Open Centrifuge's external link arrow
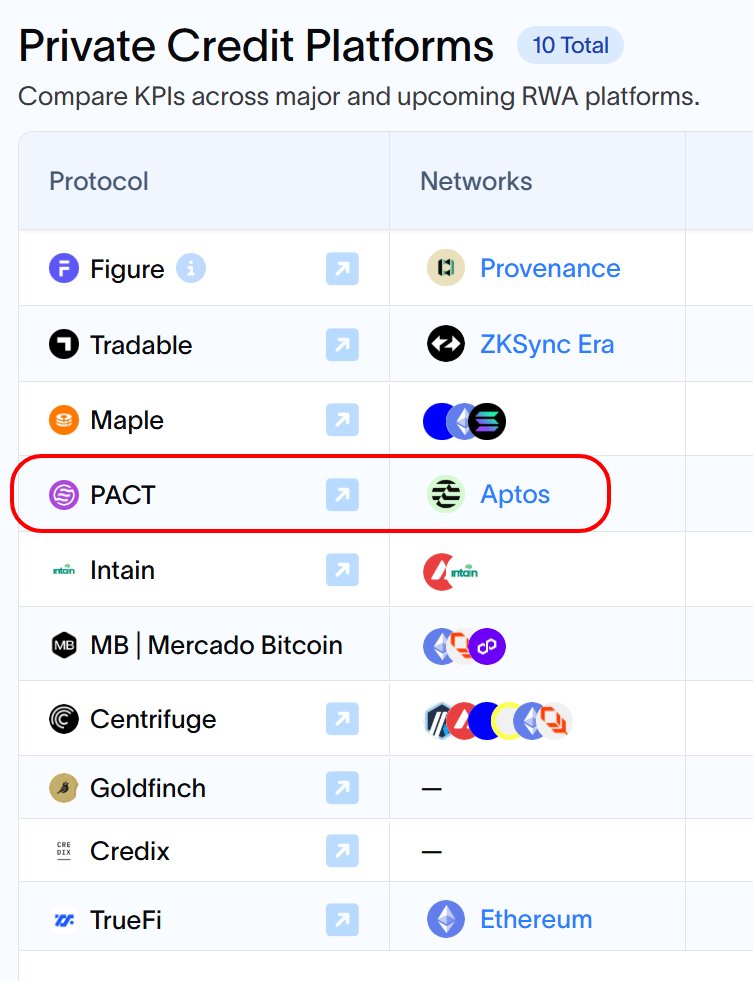 [342, 719]
